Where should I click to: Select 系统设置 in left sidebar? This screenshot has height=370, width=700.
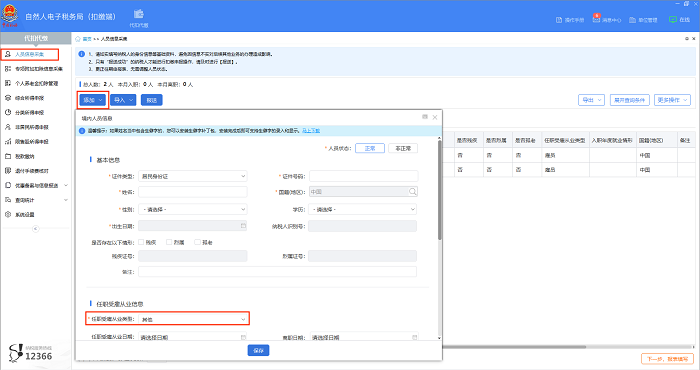click(25, 215)
